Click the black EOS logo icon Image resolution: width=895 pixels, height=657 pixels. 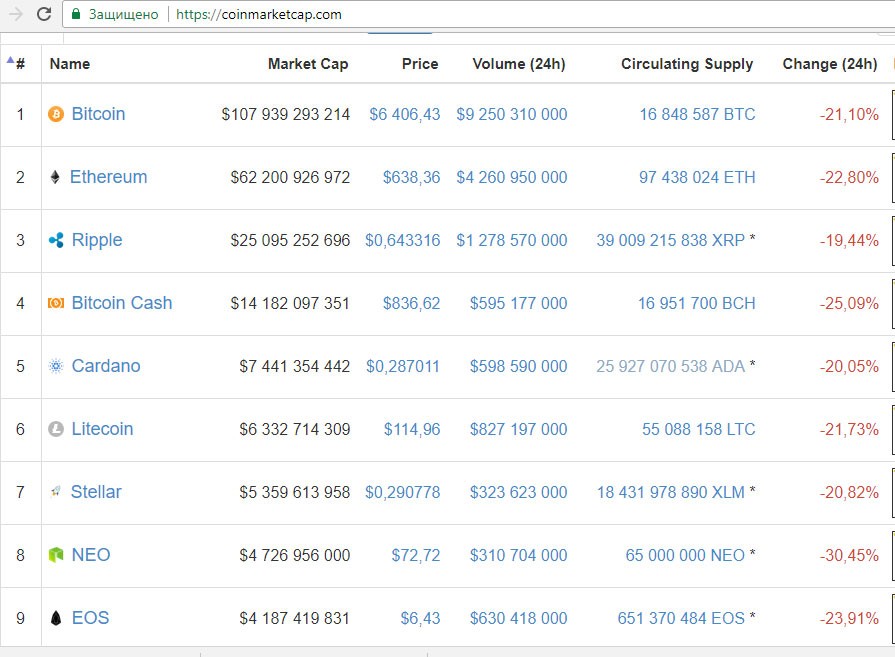click(x=56, y=618)
